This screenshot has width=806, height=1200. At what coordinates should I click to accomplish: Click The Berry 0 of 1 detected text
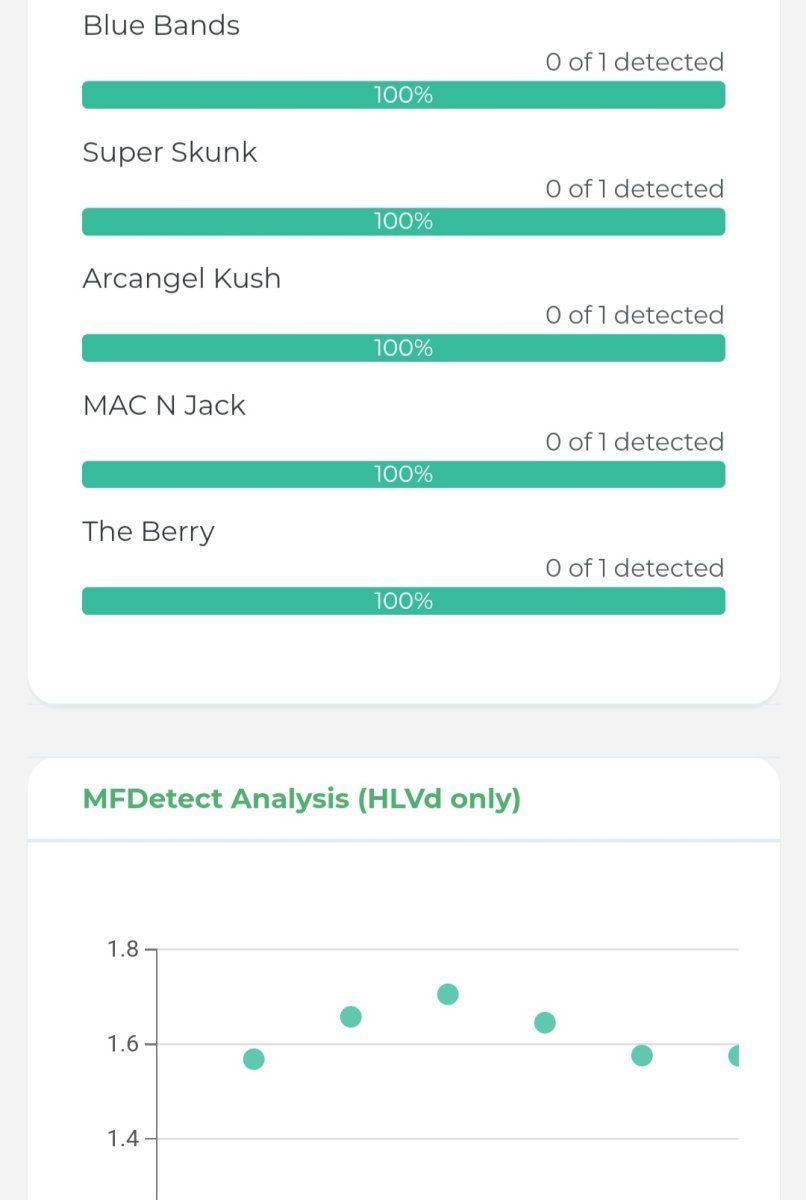pos(635,568)
